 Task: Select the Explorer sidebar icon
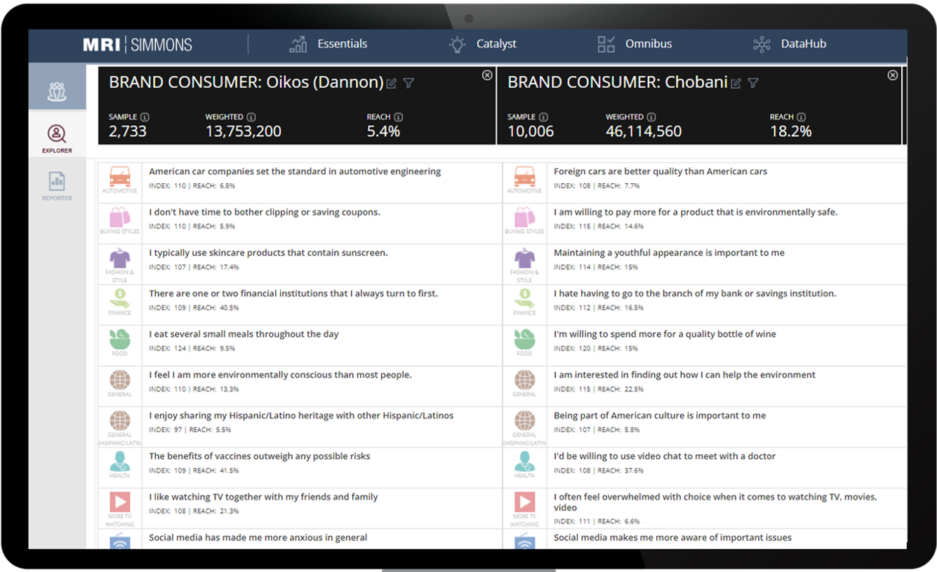(x=57, y=137)
